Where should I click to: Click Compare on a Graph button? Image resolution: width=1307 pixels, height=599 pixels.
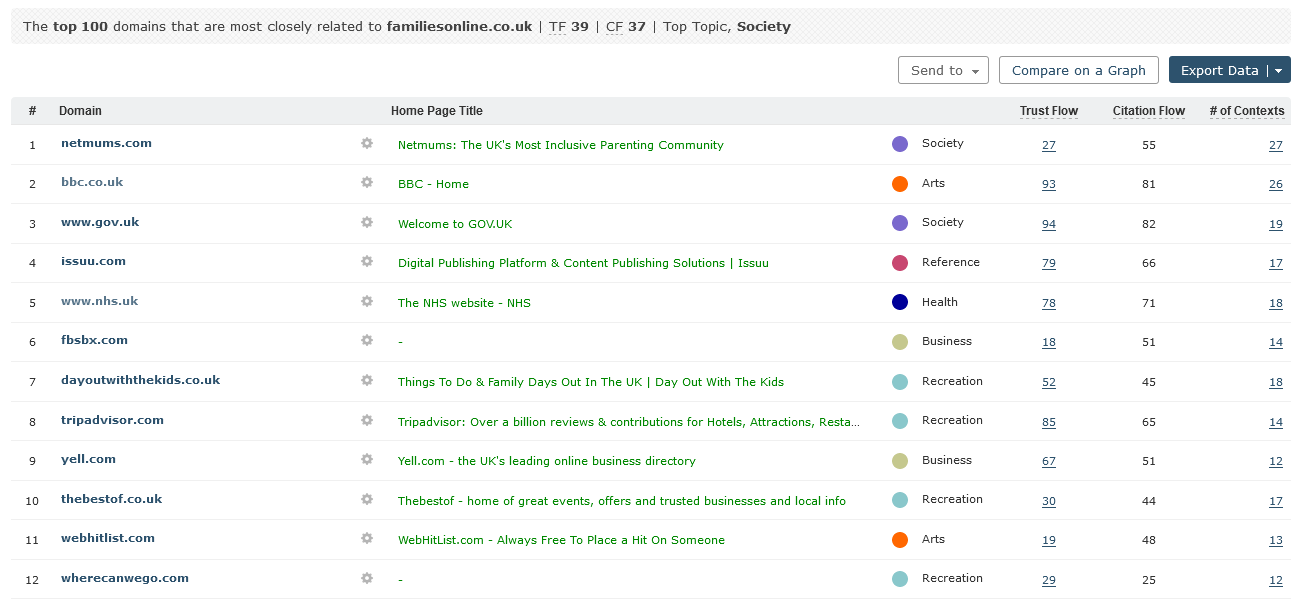1079,70
